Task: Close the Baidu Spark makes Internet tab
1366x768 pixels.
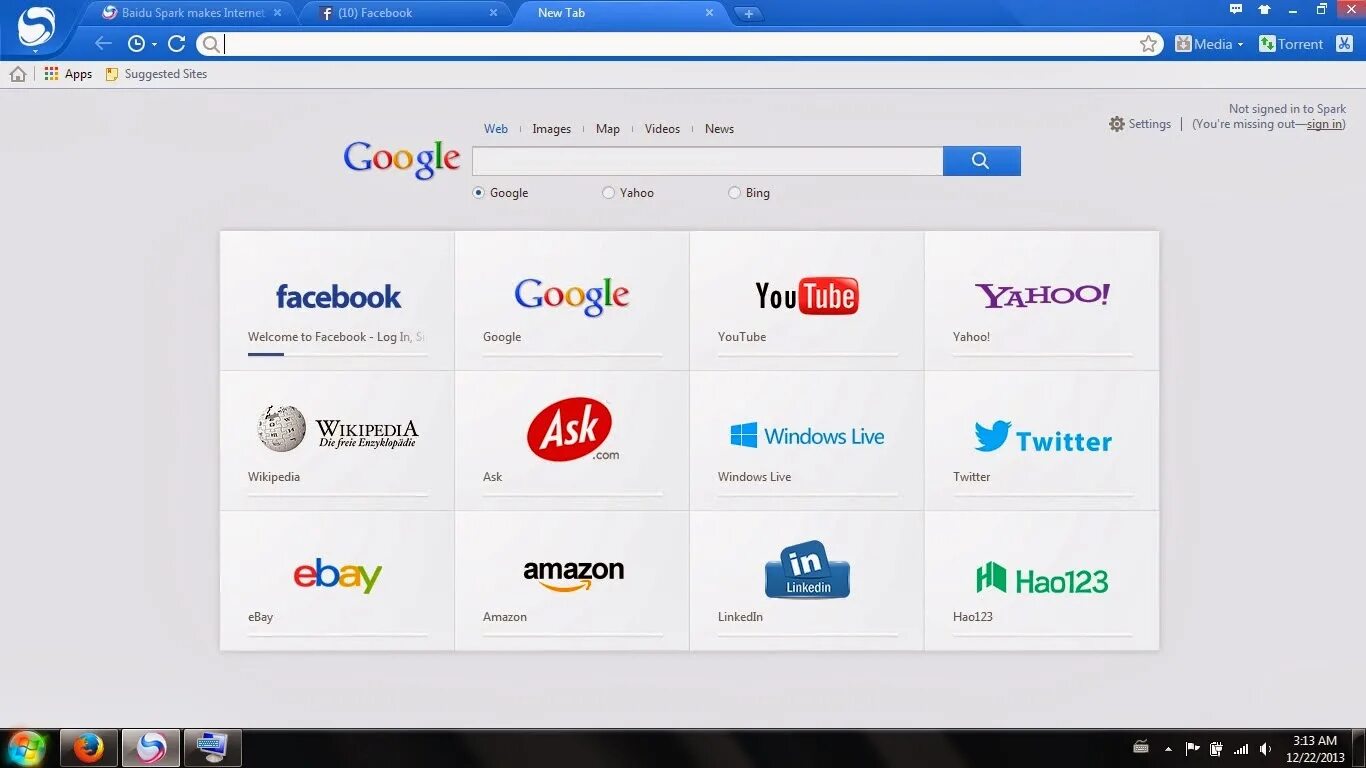Action: click(277, 13)
